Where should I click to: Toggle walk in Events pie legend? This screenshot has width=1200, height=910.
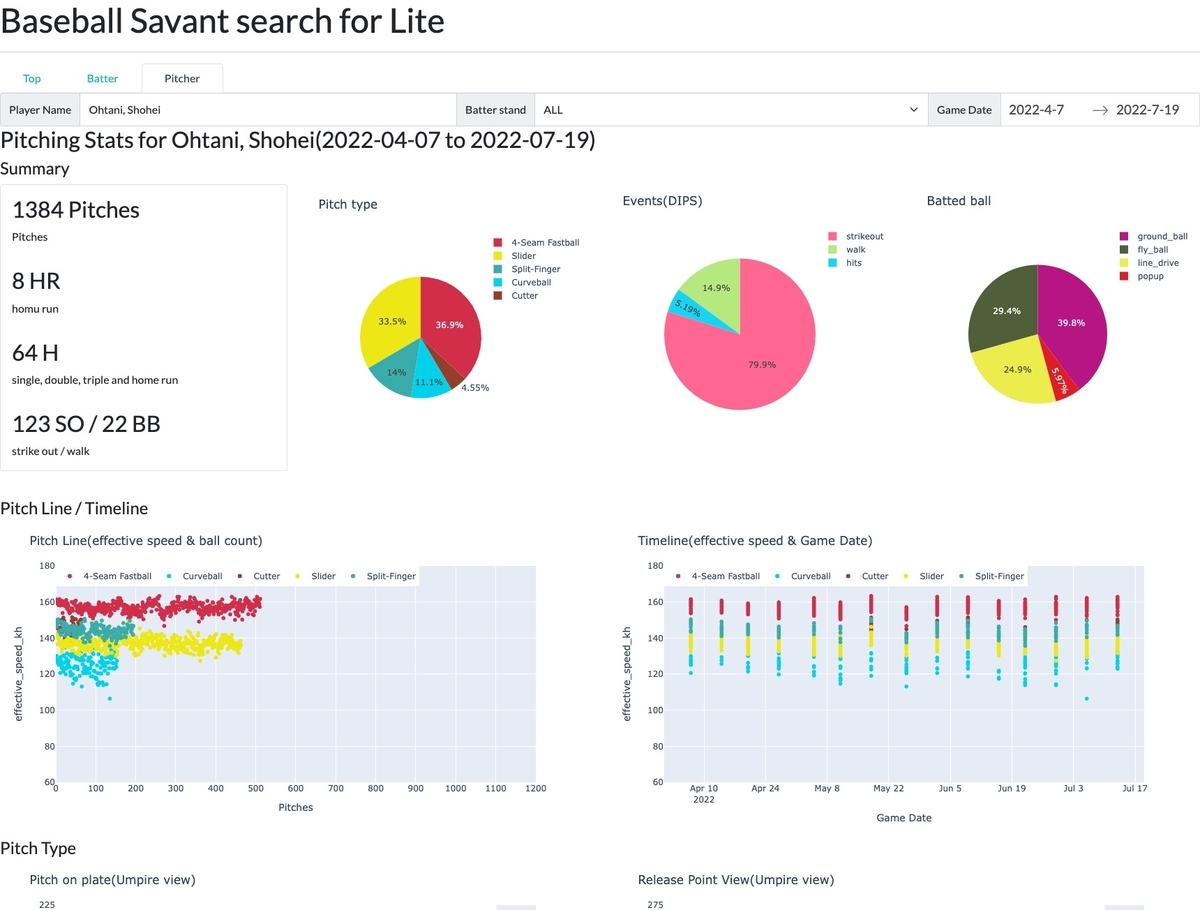click(x=846, y=250)
